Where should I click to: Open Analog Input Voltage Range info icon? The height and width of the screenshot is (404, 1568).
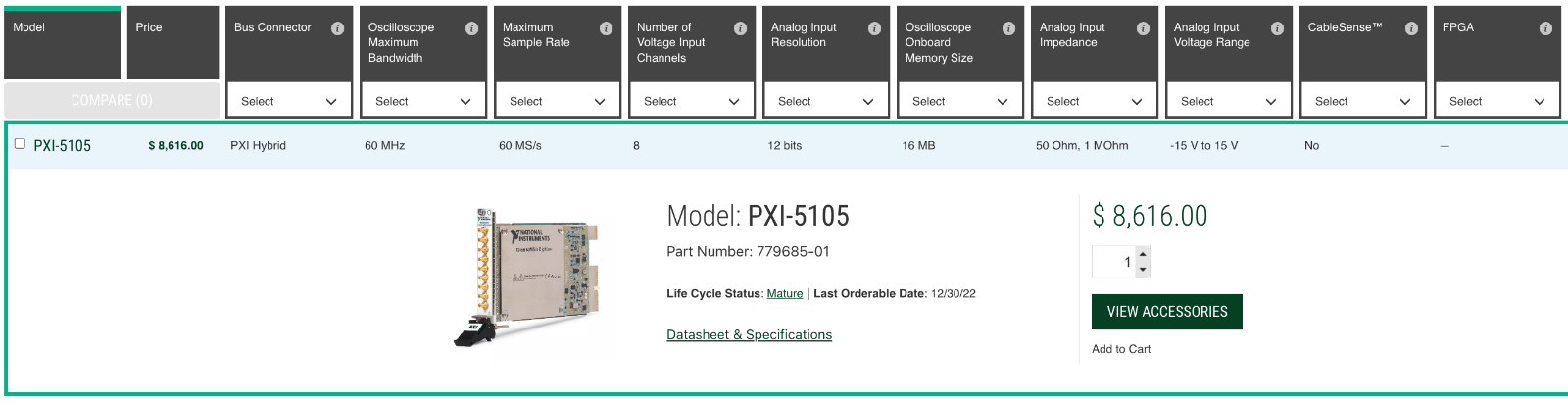(1277, 28)
